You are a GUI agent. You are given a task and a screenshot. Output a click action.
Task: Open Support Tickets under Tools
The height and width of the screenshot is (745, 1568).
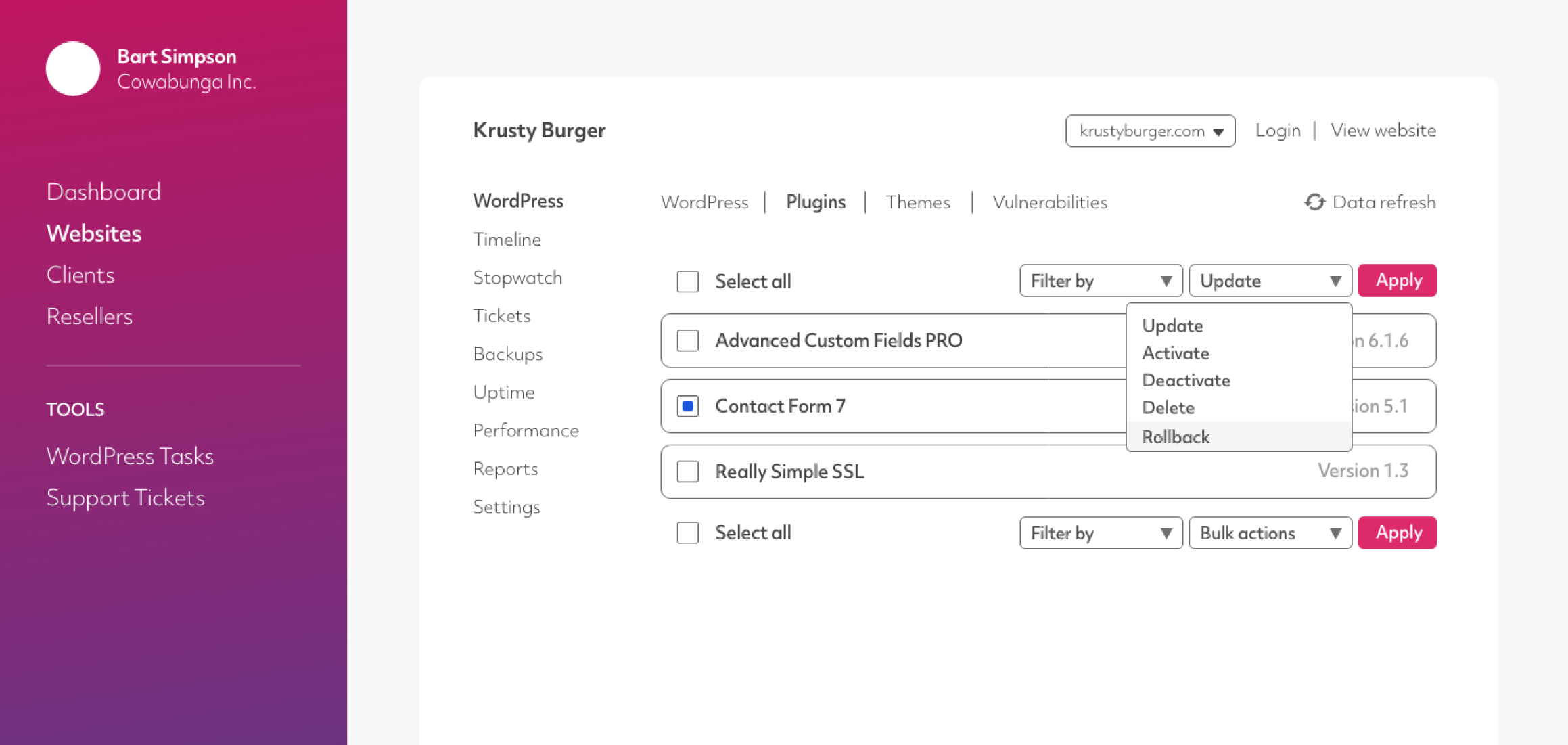point(125,498)
